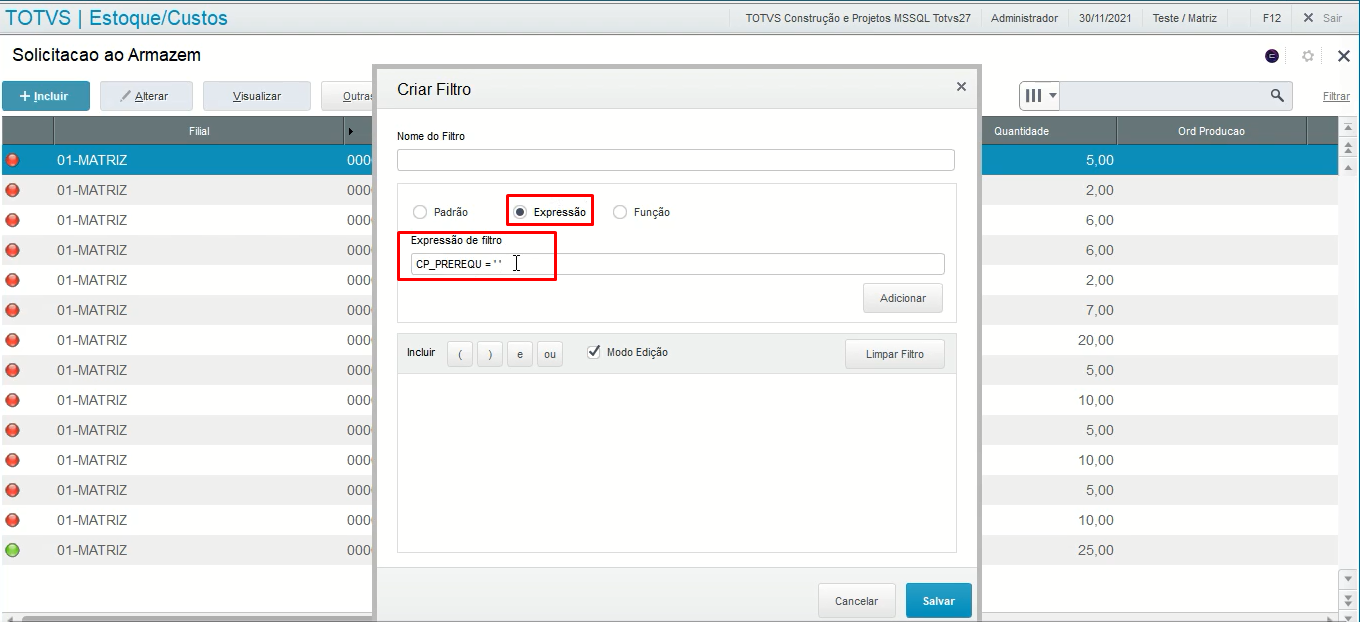Open the settings gear icon
1360x622 pixels.
pos(1307,57)
